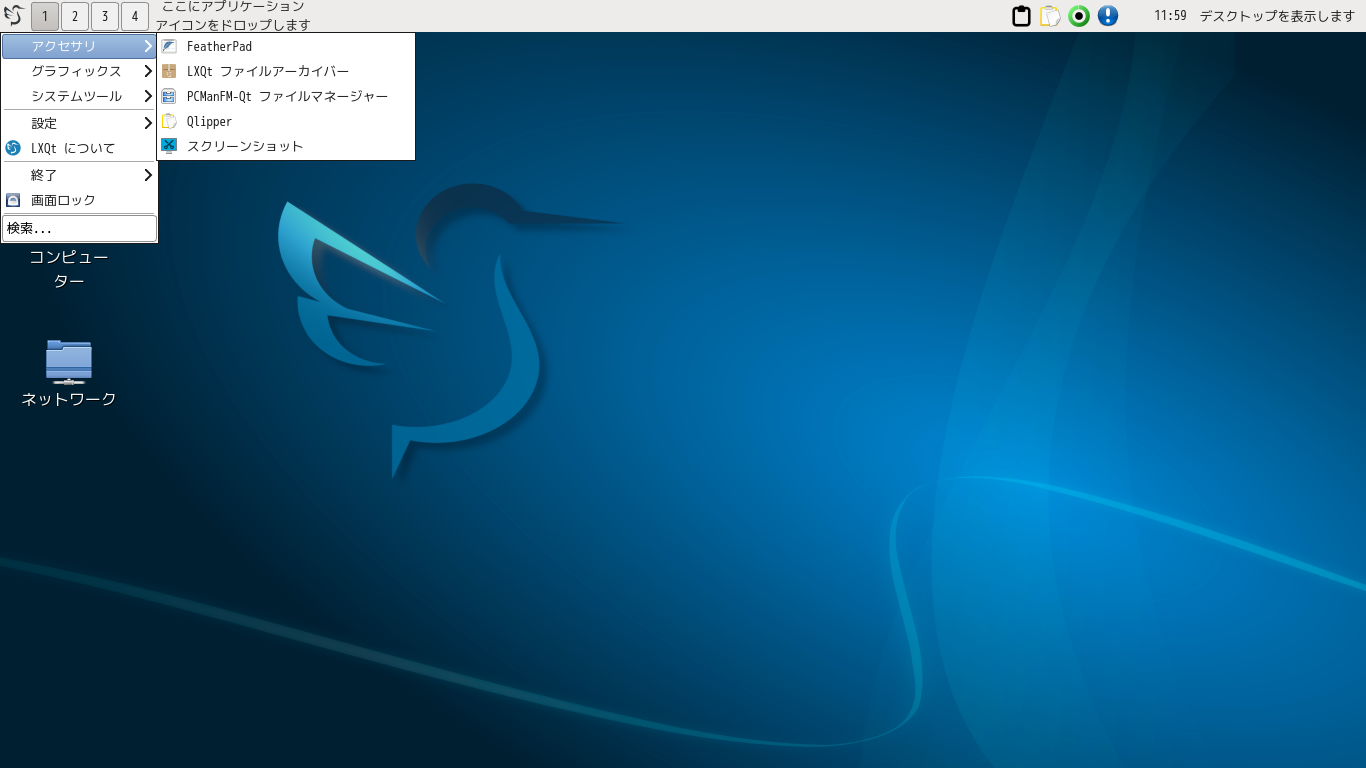Viewport: 1366px width, 768px height.
Task: Launch PCManFM-Qt ファイルマネージャー
Action: point(286,96)
